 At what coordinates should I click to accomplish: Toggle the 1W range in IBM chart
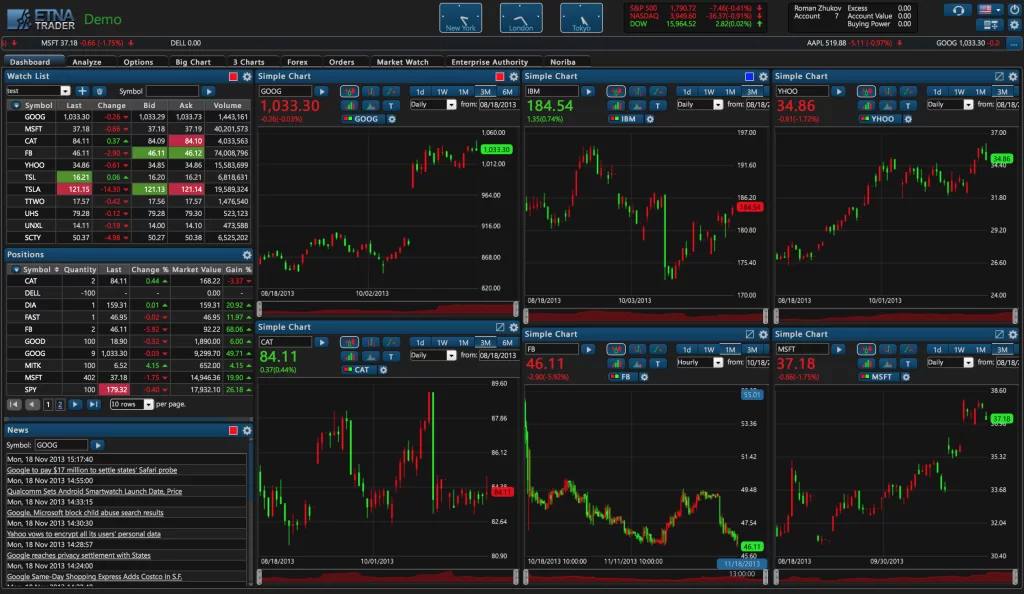(709, 91)
